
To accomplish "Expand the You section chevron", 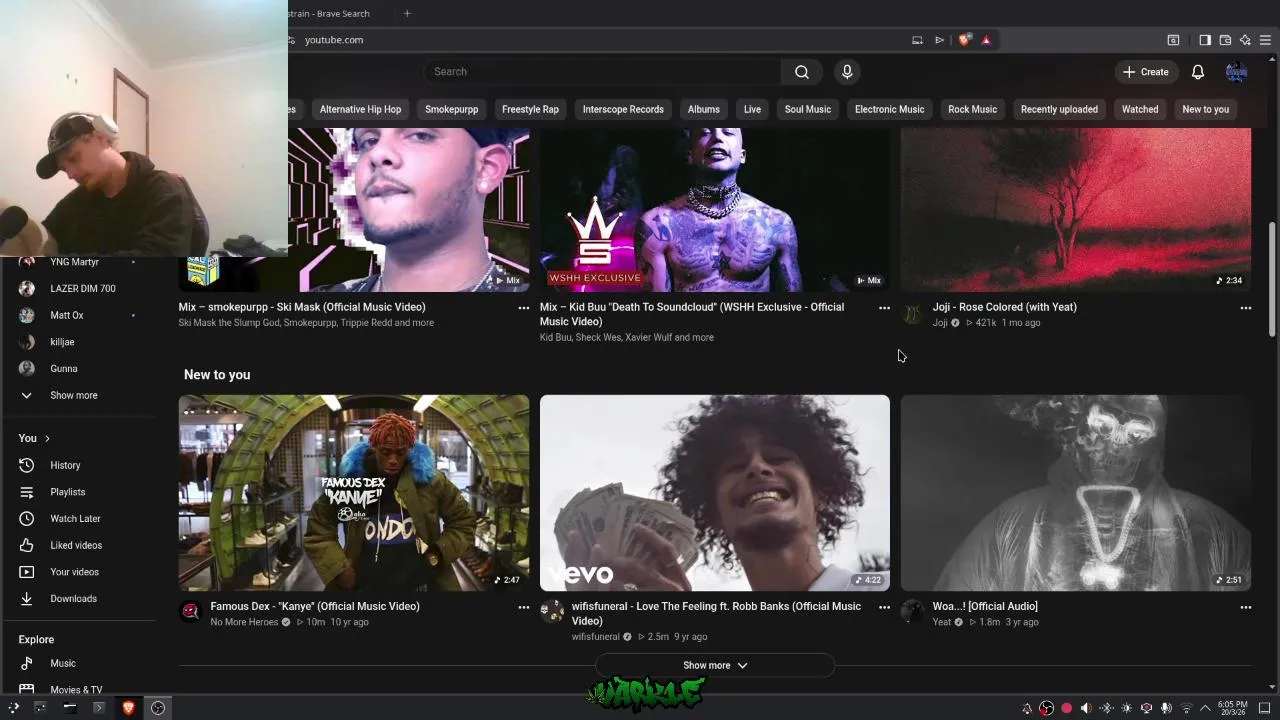I will tap(47, 438).
